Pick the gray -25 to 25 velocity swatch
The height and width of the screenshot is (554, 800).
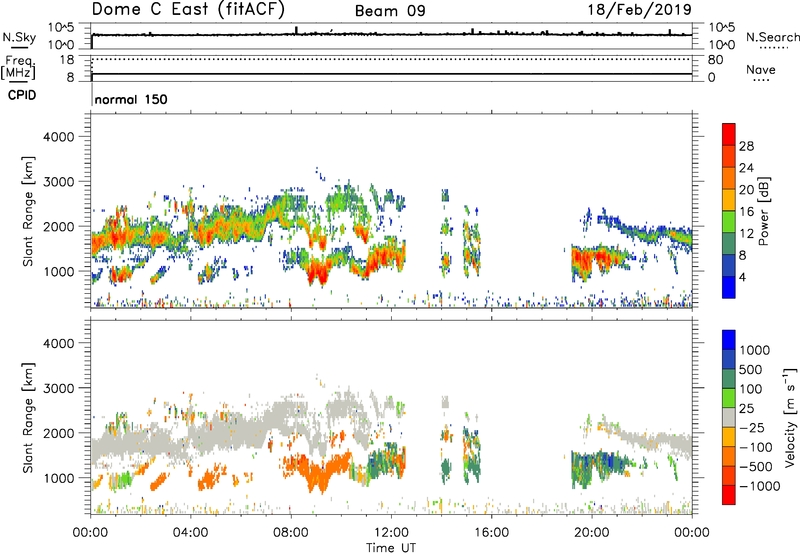point(729,418)
